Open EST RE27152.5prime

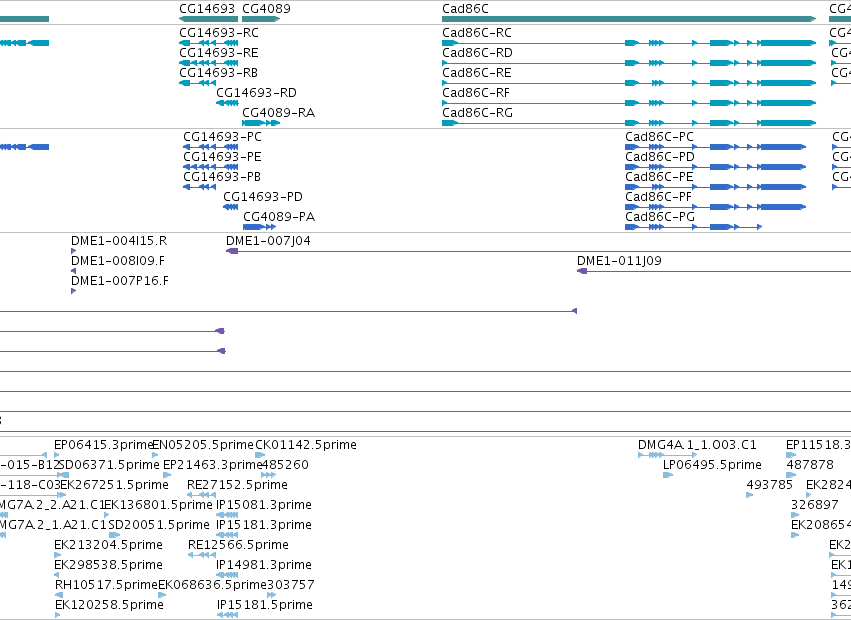[237, 485]
